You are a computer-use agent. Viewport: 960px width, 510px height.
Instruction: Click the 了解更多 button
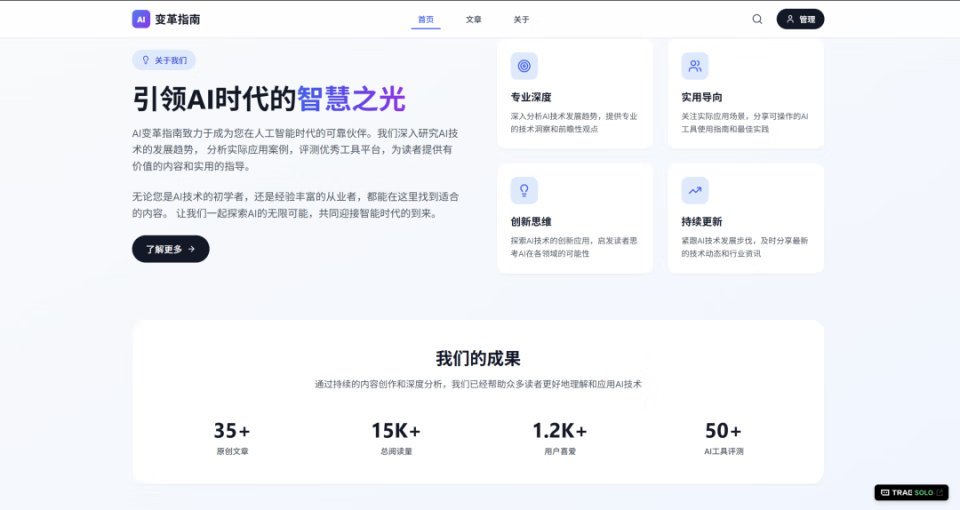tap(170, 249)
